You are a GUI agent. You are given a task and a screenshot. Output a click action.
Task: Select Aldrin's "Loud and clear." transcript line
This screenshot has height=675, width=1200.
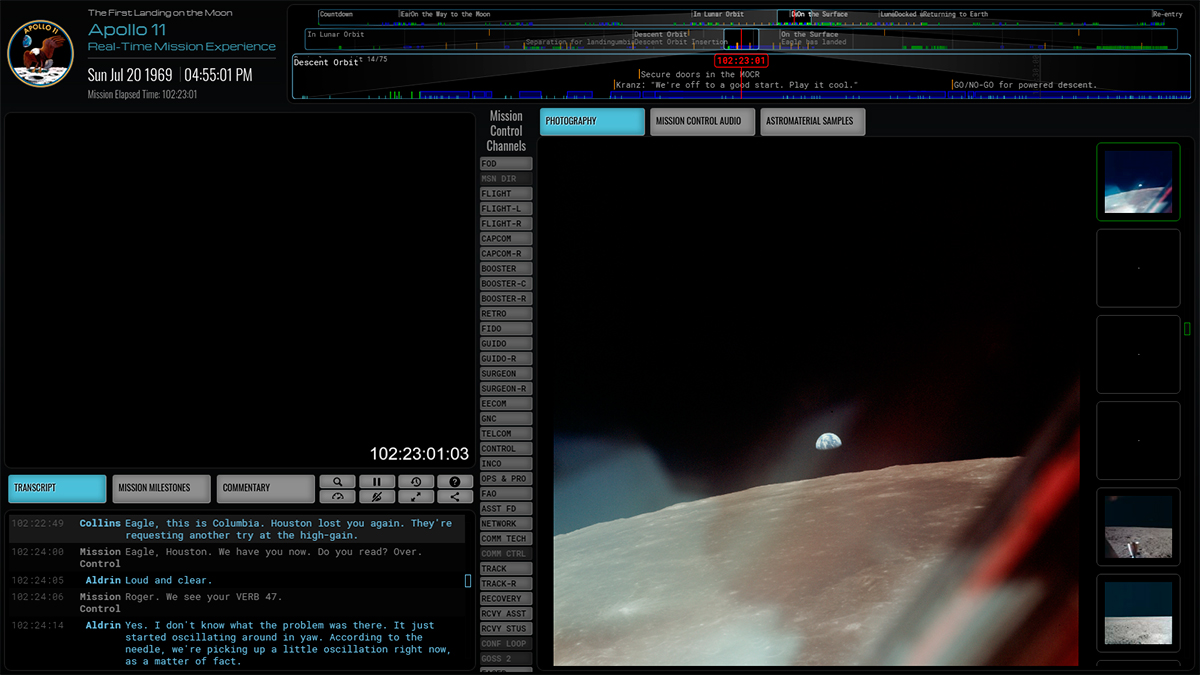coord(238,580)
